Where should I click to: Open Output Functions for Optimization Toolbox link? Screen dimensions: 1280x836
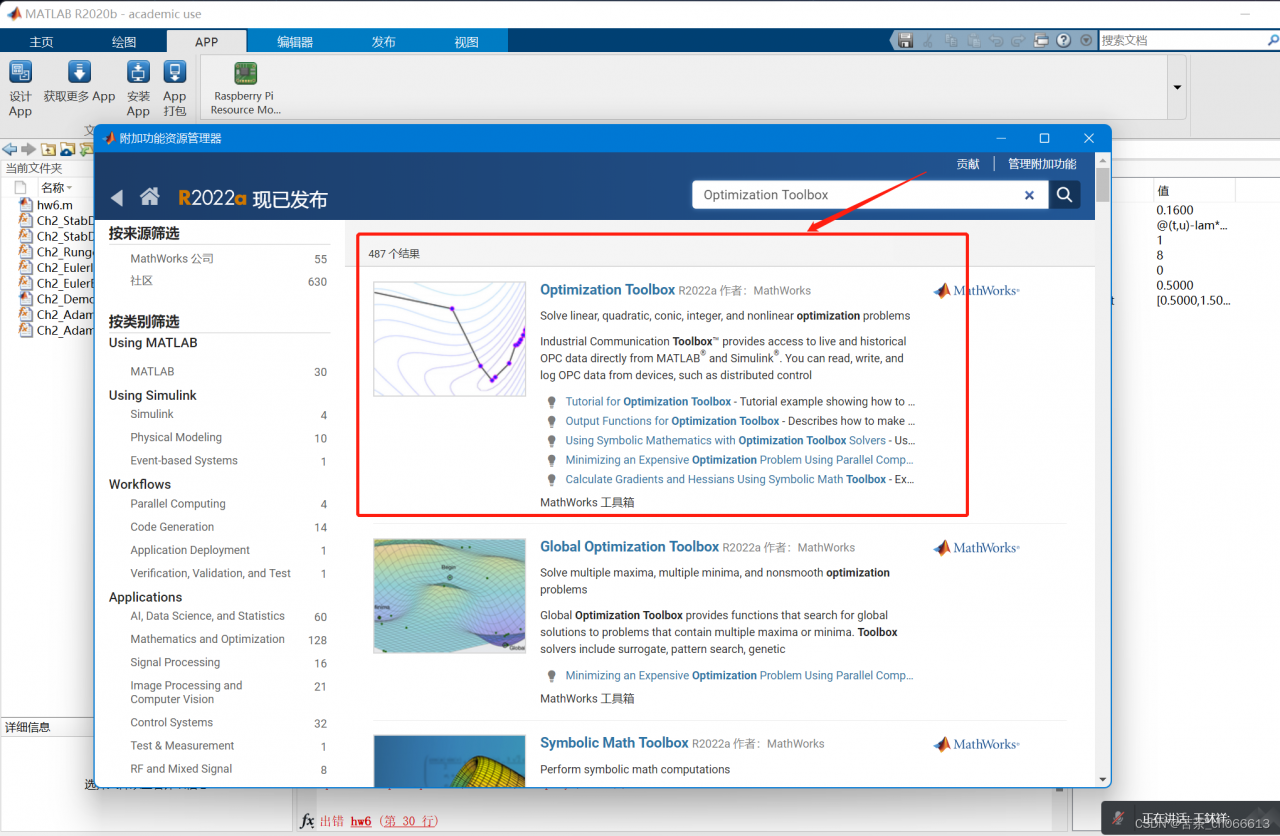pyautogui.click(x=672, y=421)
